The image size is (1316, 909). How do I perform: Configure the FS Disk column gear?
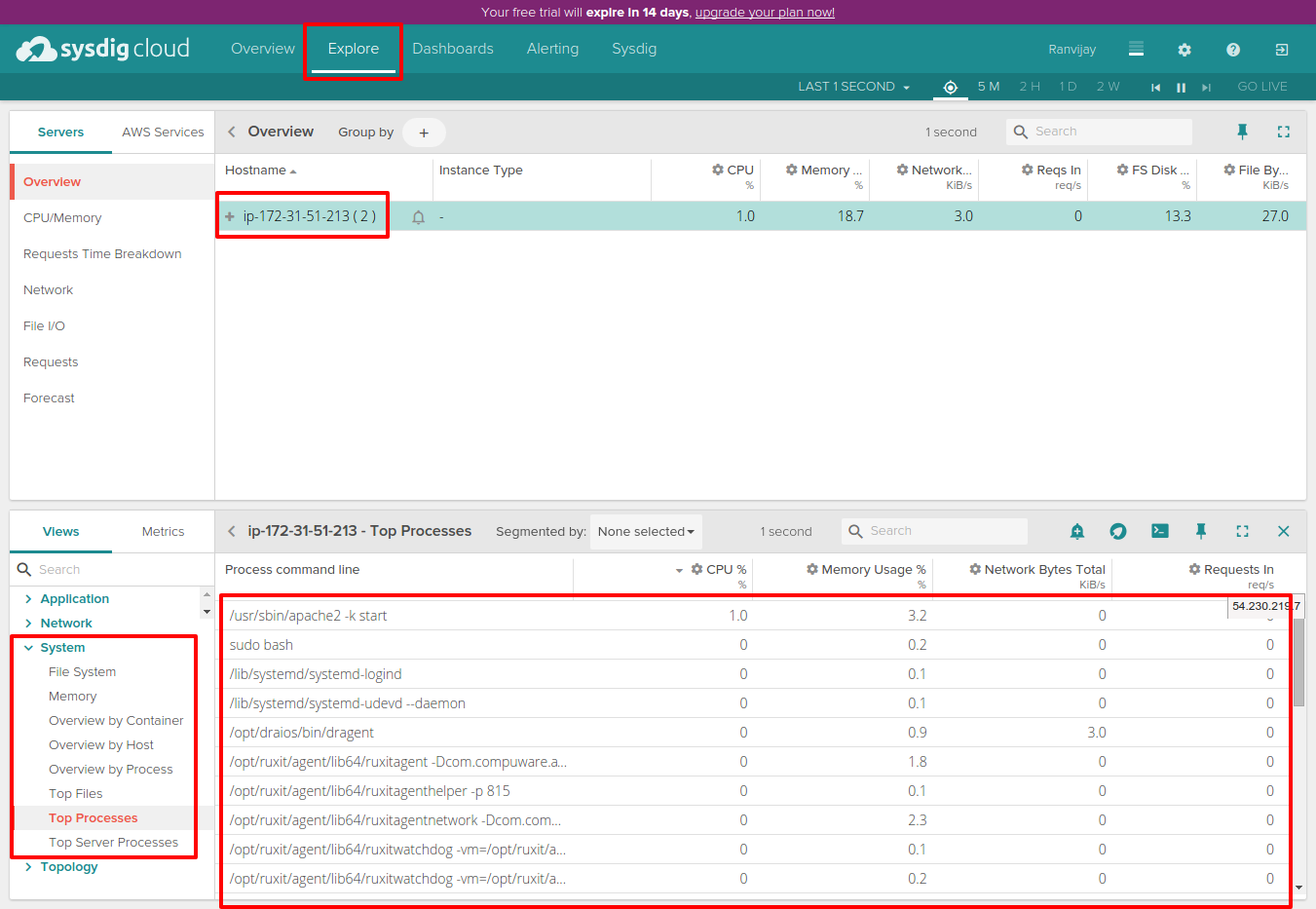click(1123, 170)
